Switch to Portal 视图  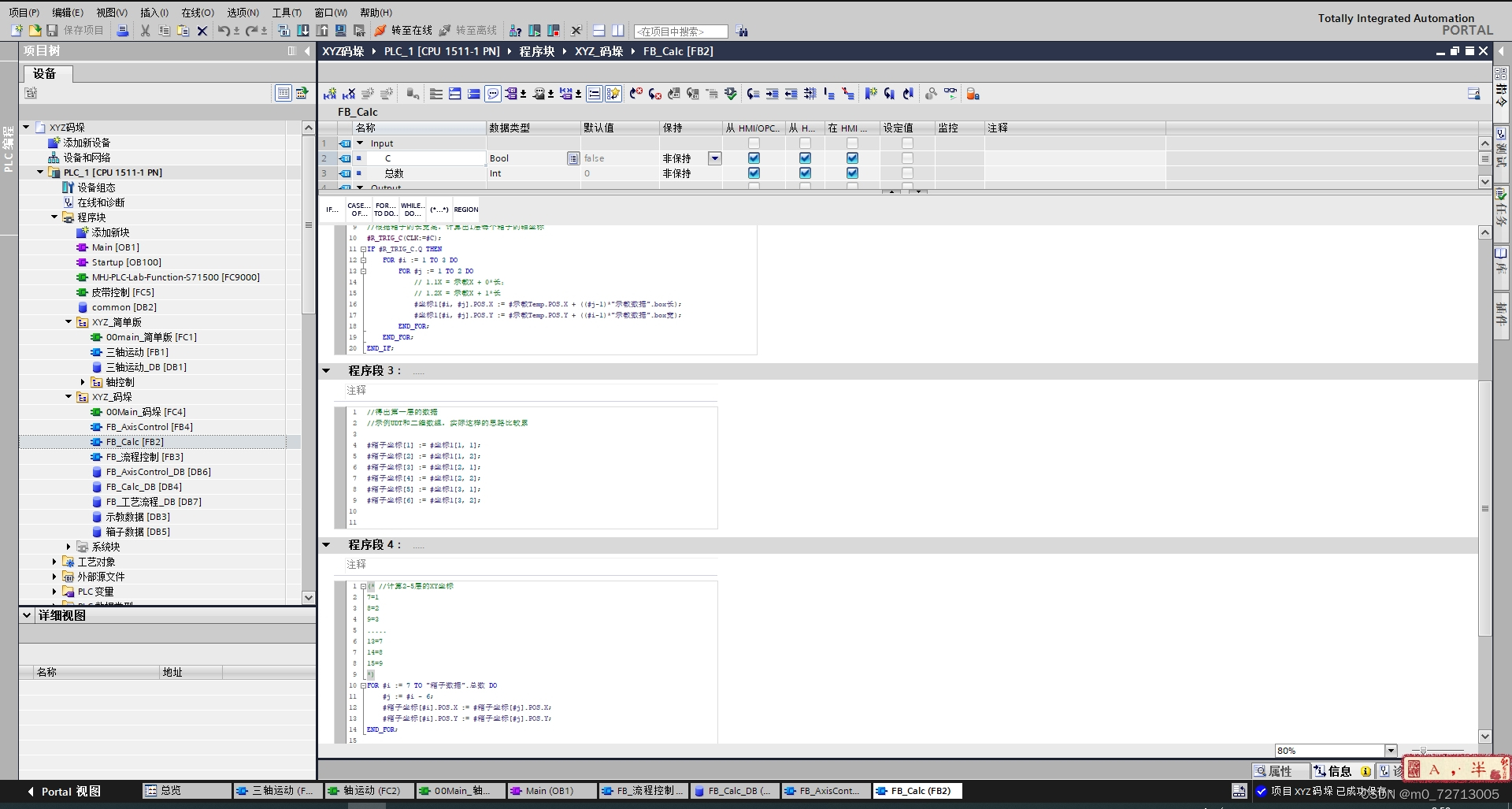pyautogui.click(x=65, y=792)
